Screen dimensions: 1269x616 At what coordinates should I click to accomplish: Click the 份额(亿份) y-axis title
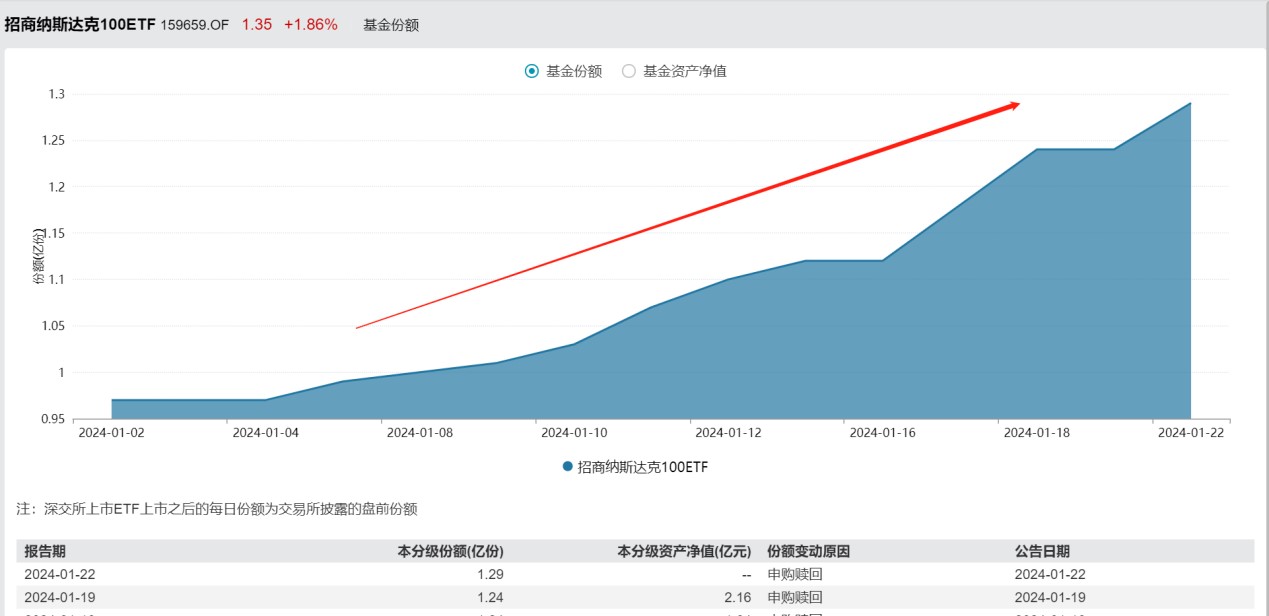[39, 256]
